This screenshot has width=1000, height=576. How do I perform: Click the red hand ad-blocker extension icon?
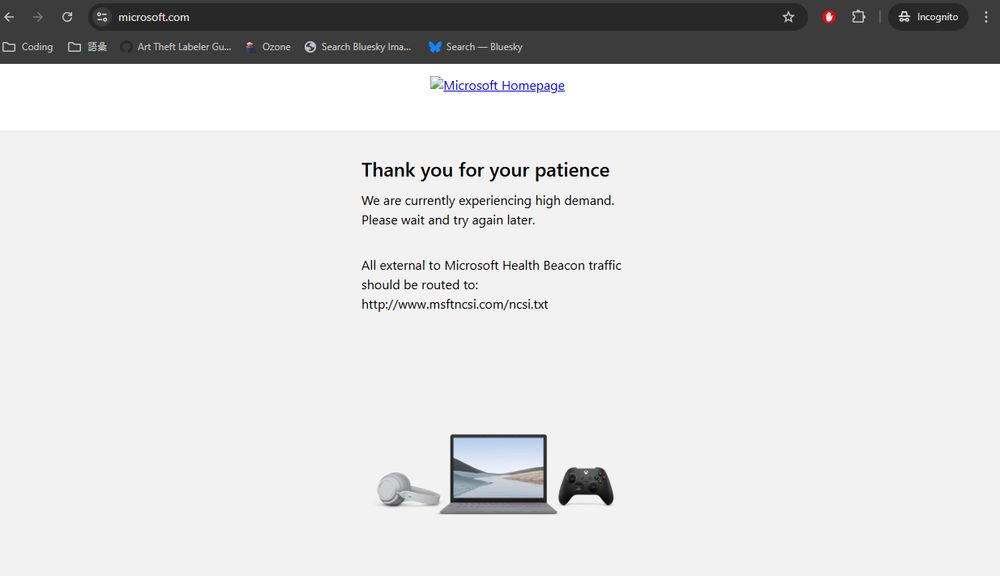828,17
